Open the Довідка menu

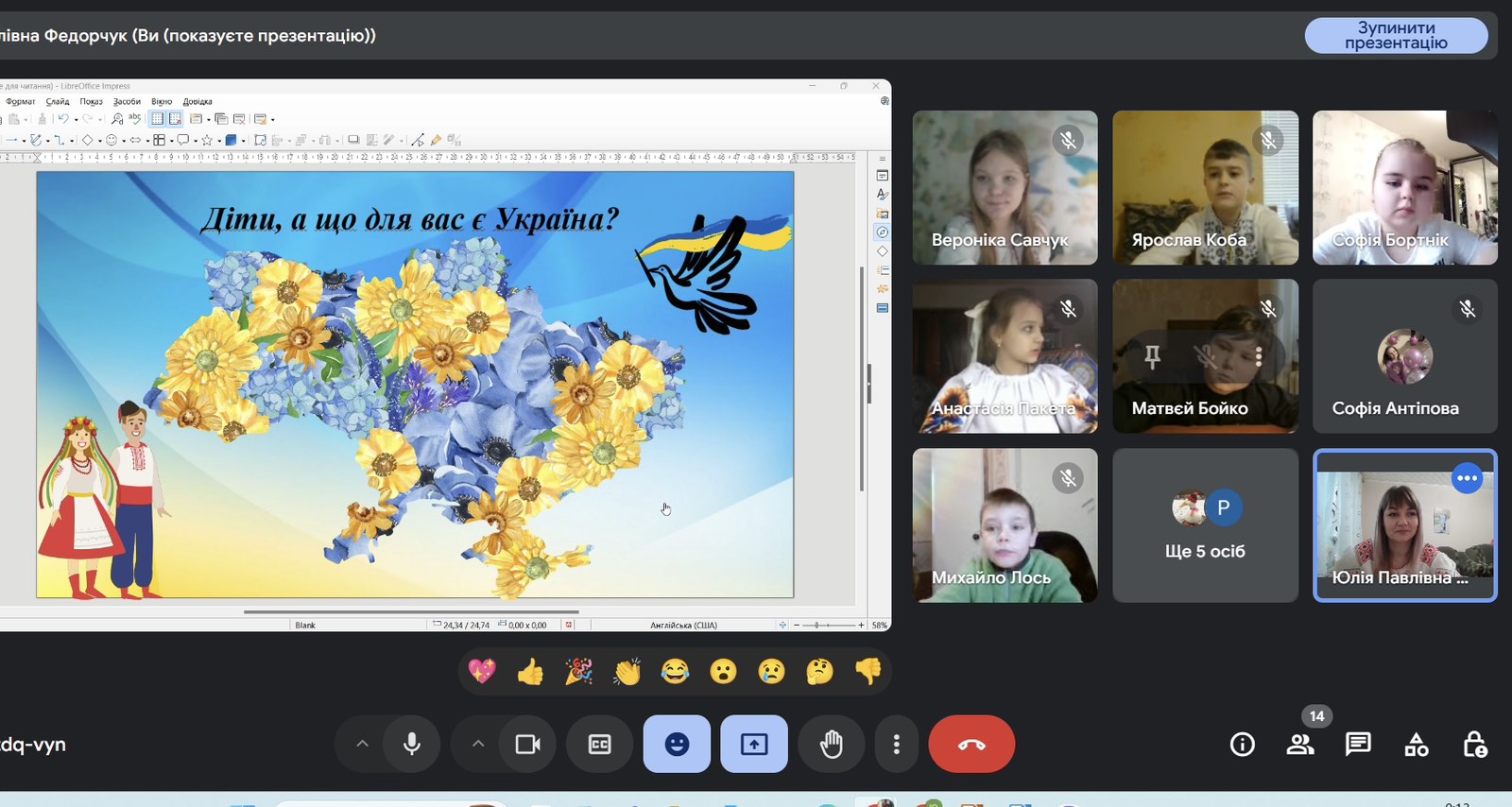click(198, 101)
